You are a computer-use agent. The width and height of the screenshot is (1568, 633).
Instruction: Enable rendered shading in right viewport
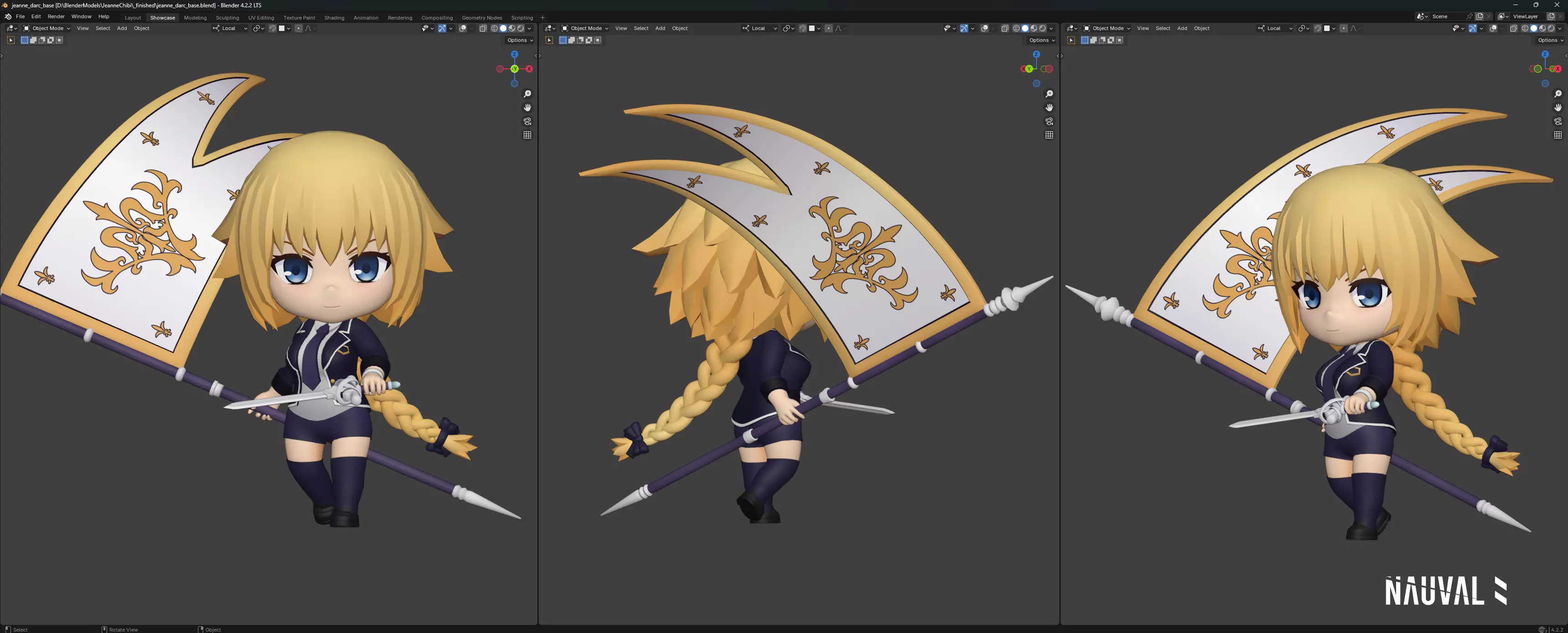click(1551, 28)
